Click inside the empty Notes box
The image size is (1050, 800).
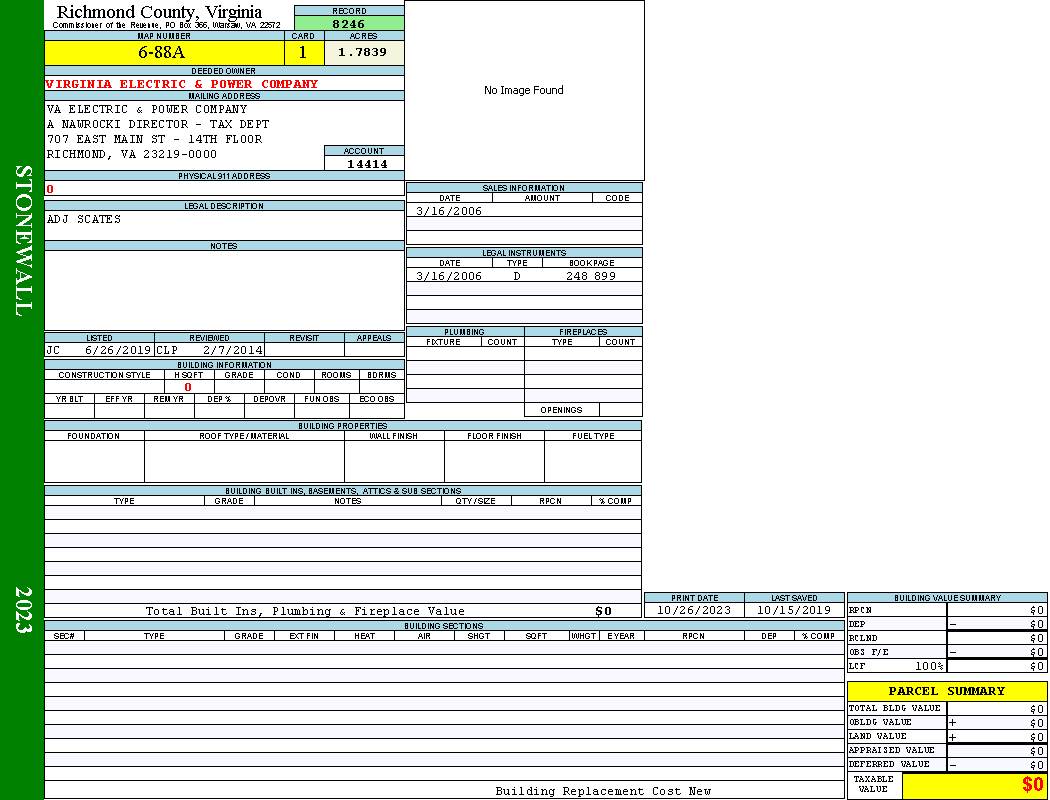224,290
